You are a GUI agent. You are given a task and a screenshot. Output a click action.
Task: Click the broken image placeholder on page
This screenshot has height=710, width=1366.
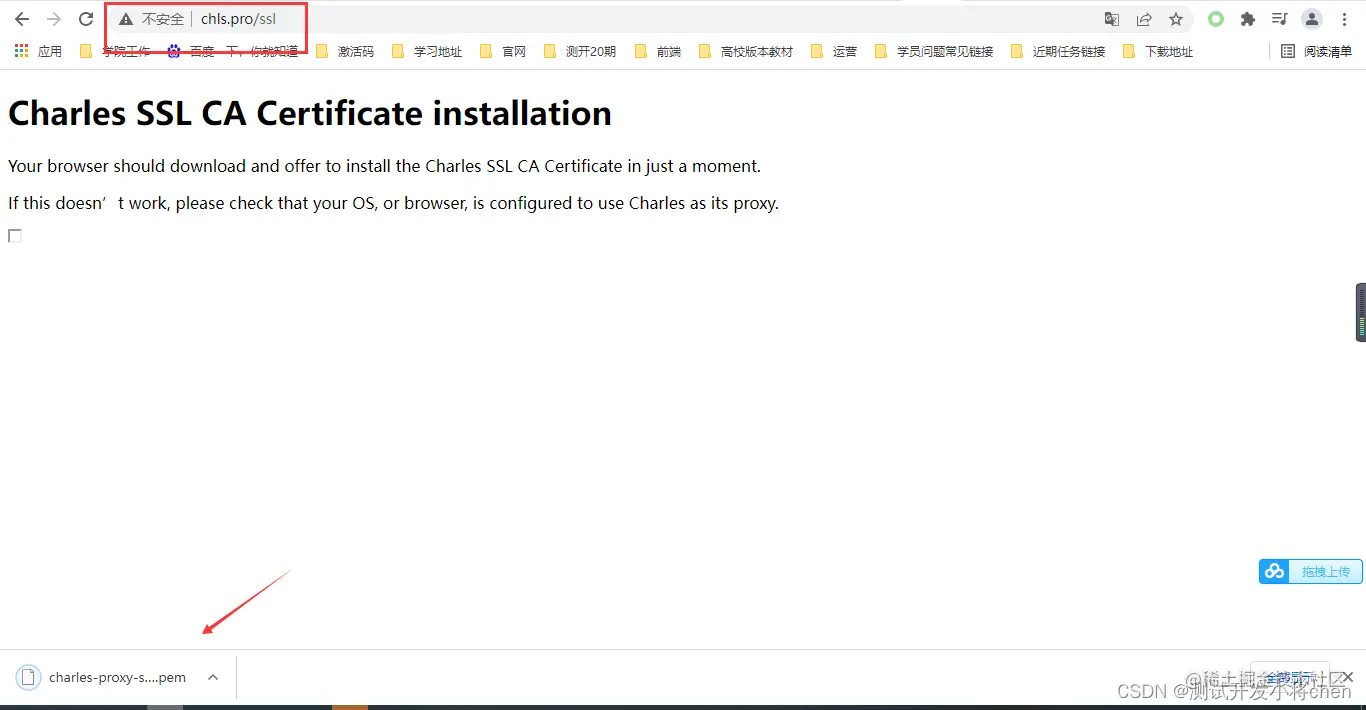15,236
